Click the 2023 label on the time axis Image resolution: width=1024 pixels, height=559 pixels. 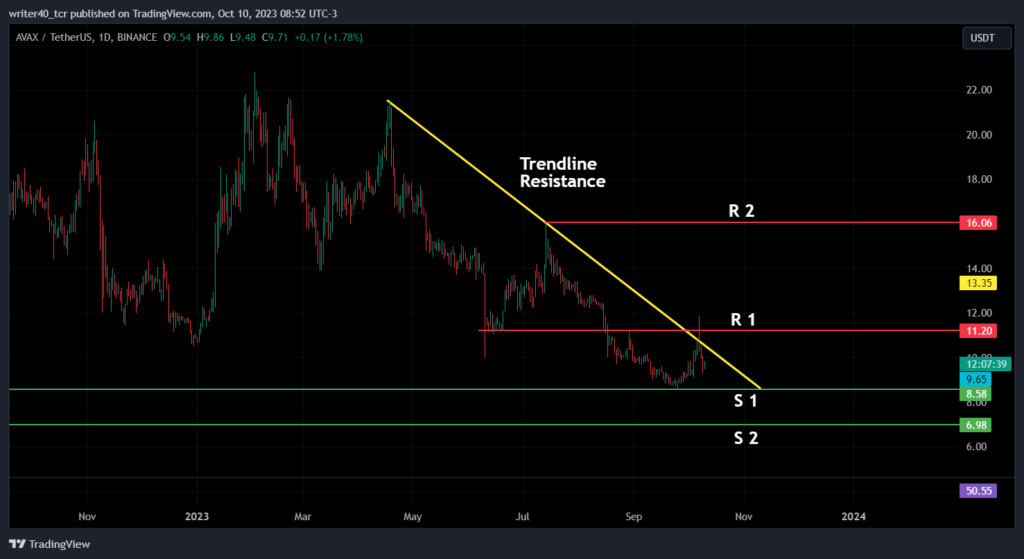point(197,517)
